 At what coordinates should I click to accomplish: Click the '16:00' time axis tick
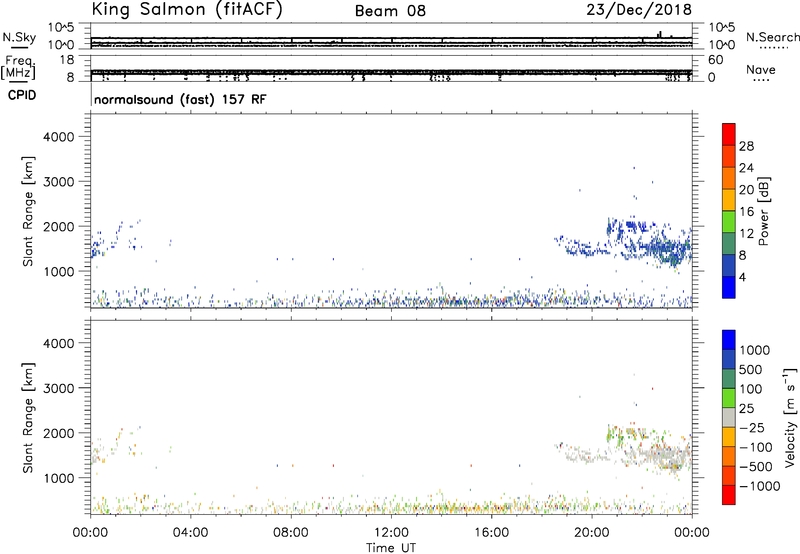coord(491,533)
